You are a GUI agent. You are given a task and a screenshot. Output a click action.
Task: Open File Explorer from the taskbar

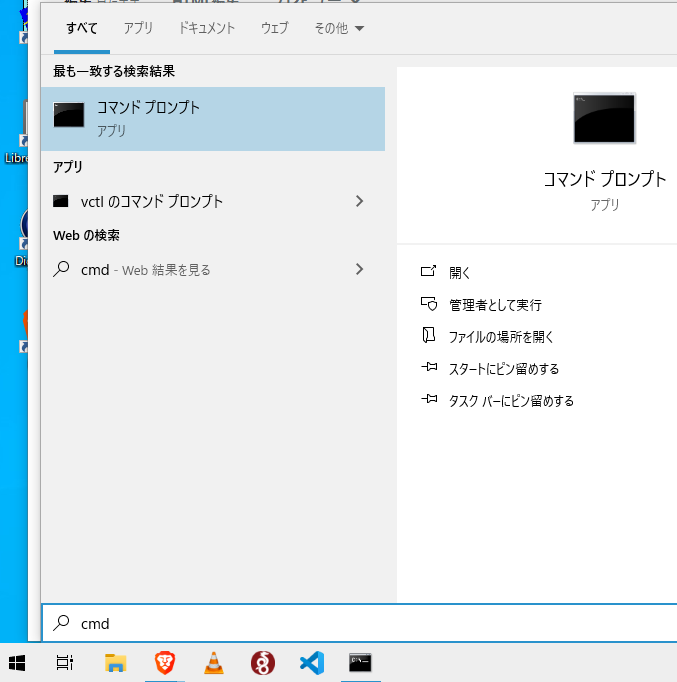115,663
